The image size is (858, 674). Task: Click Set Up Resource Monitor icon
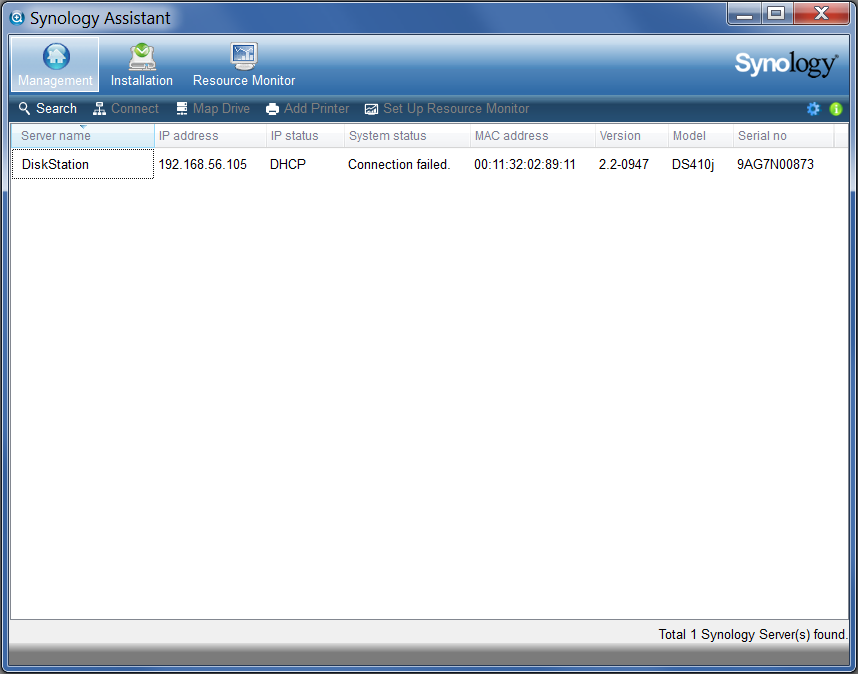[x=371, y=109]
